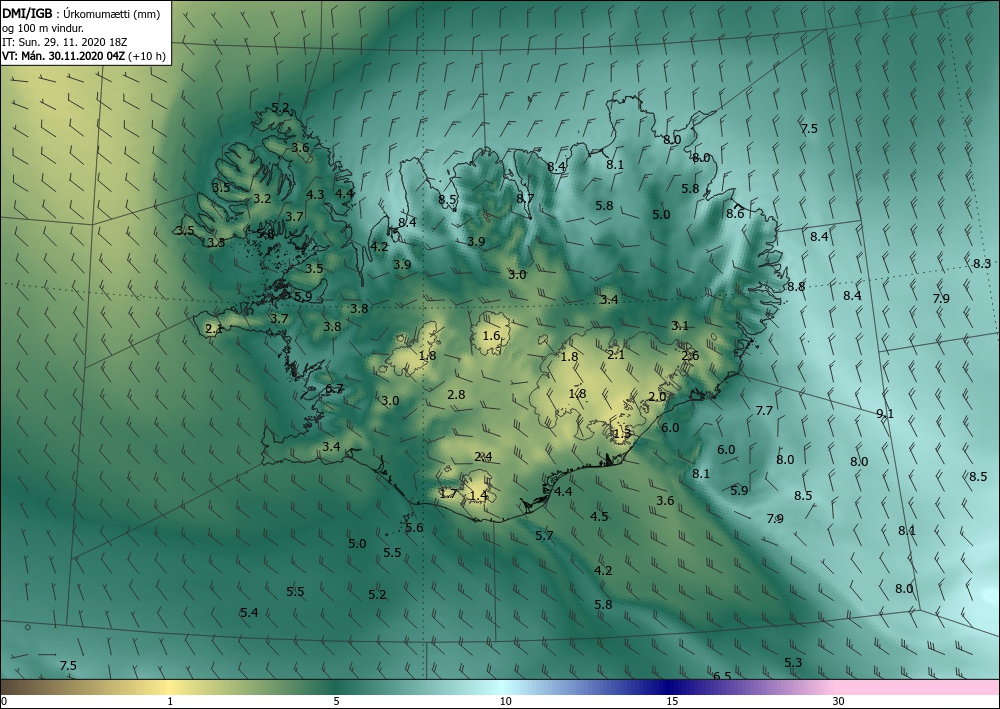Click the '(+10 h)' forecast offset
The width and height of the screenshot is (1000, 709).
click(x=147, y=56)
